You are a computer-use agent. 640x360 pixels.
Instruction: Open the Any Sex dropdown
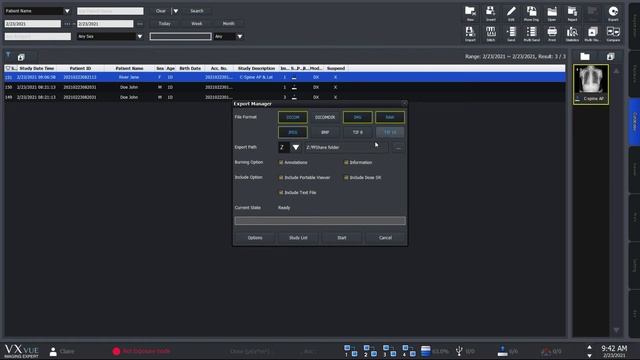point(140,36)
